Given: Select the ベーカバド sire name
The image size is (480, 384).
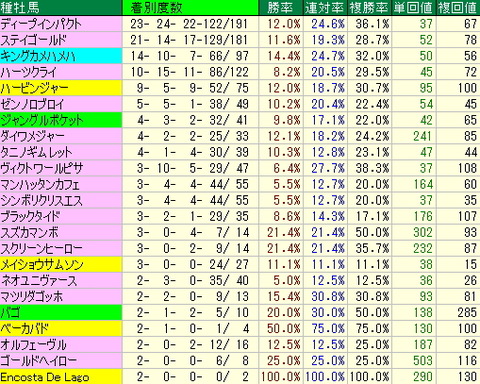Looking at the screenshot, I should 25,328.
